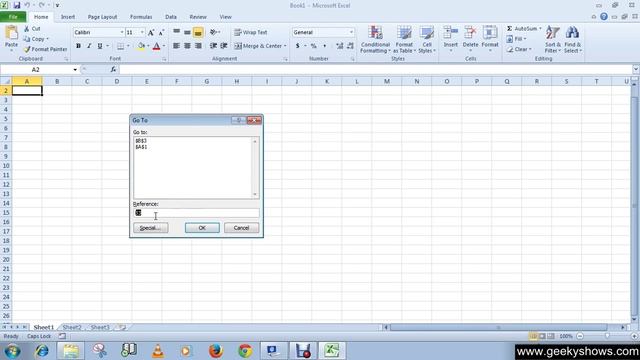Open Sort & Filter menu
640x360 pixels.
pyautogui.click(x=553, y=39)
